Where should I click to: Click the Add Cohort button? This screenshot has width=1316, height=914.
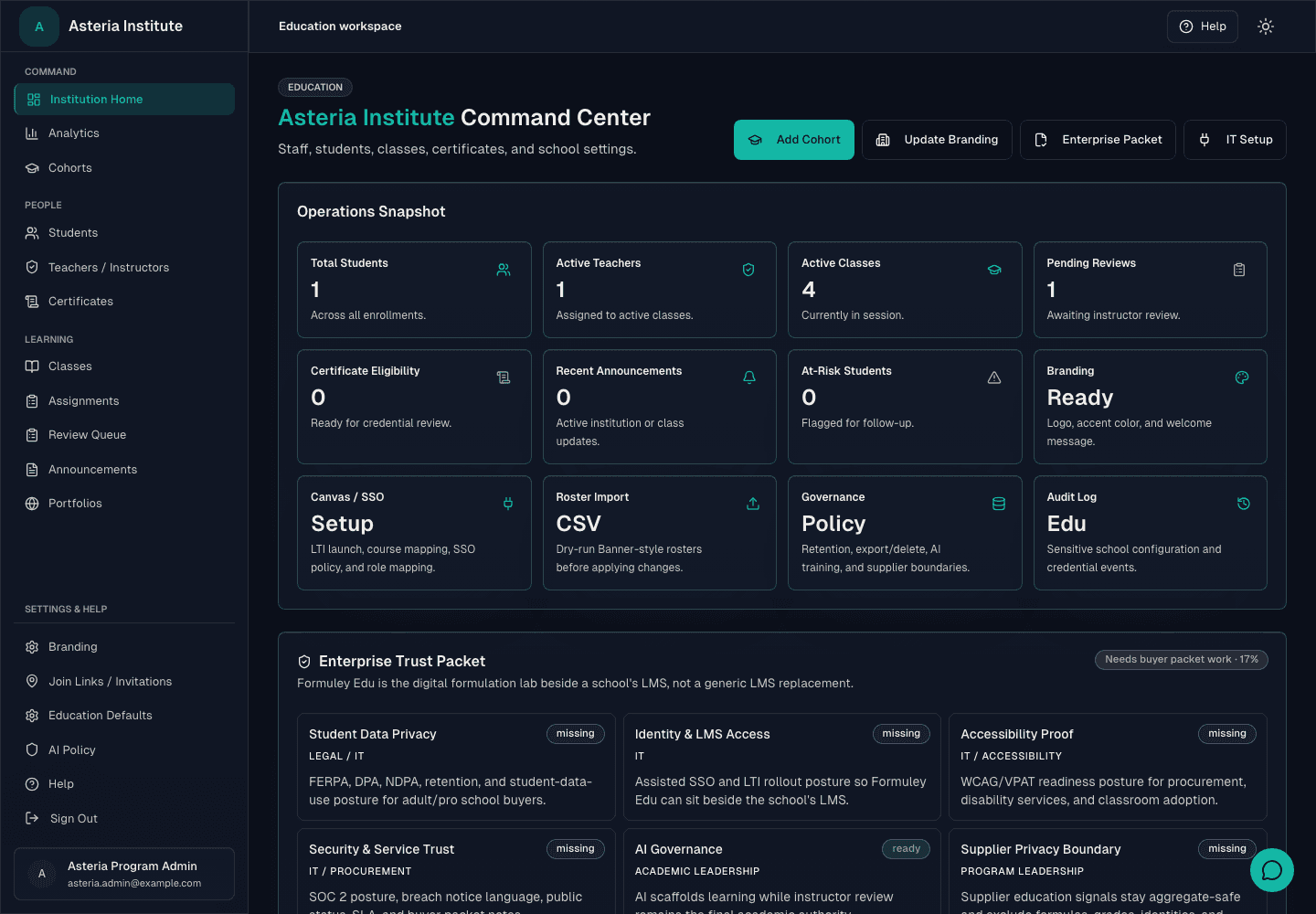click(794, 140)
